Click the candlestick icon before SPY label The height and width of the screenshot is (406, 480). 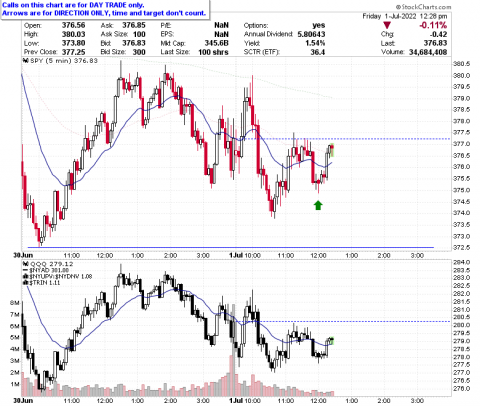pos(25,61)
